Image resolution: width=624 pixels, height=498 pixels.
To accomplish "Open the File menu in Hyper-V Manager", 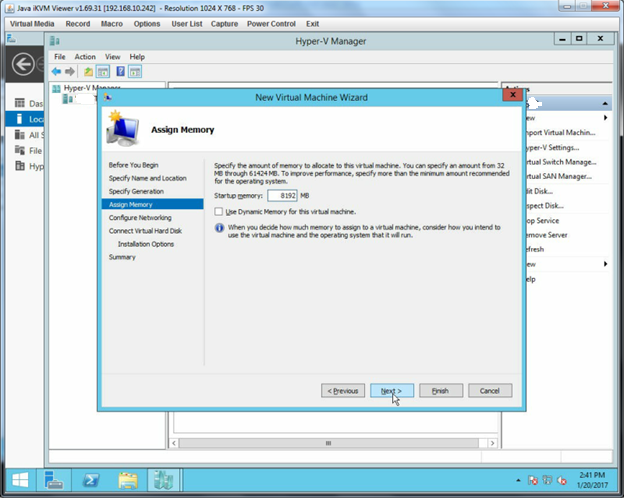I will (x=60, y=57).
